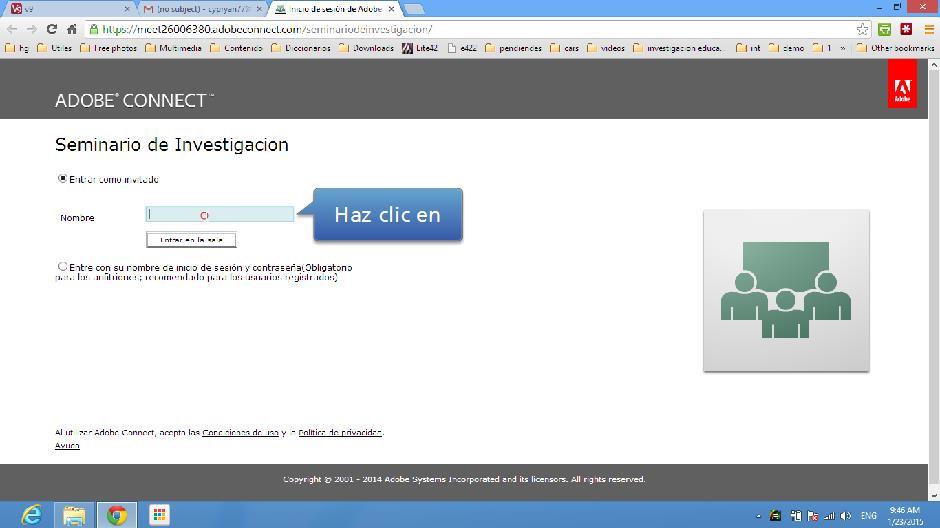940x528 pixels.
Task: Bookmark this page with the star icon
Action: point(862,29)
